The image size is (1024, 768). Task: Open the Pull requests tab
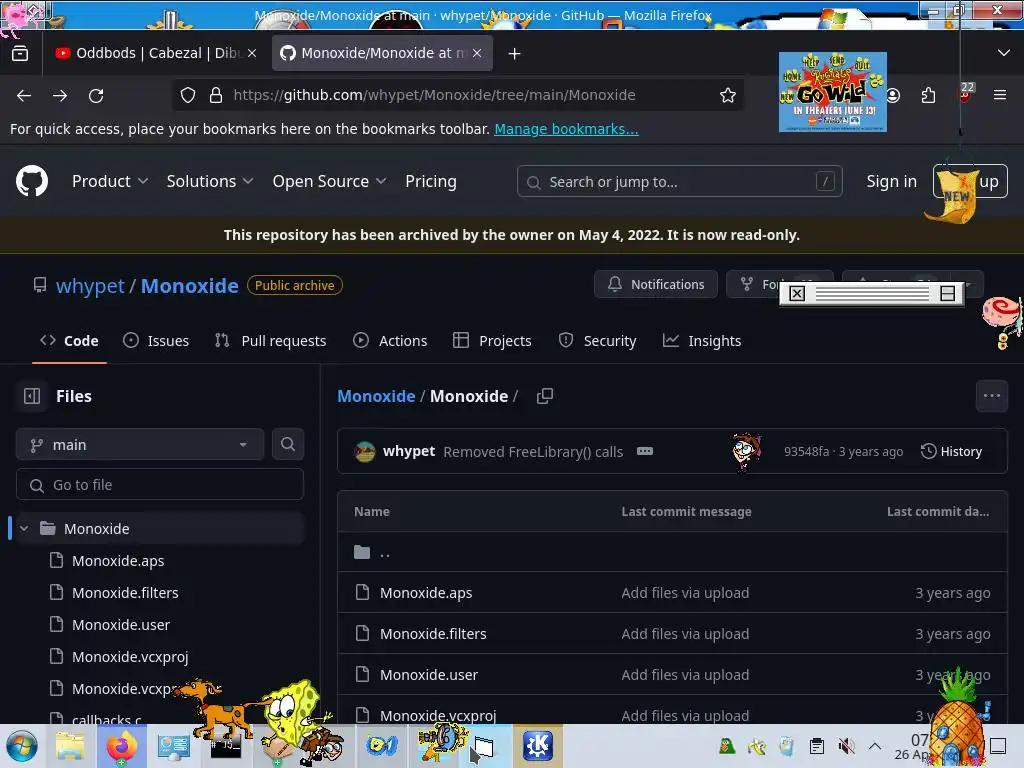270,340
